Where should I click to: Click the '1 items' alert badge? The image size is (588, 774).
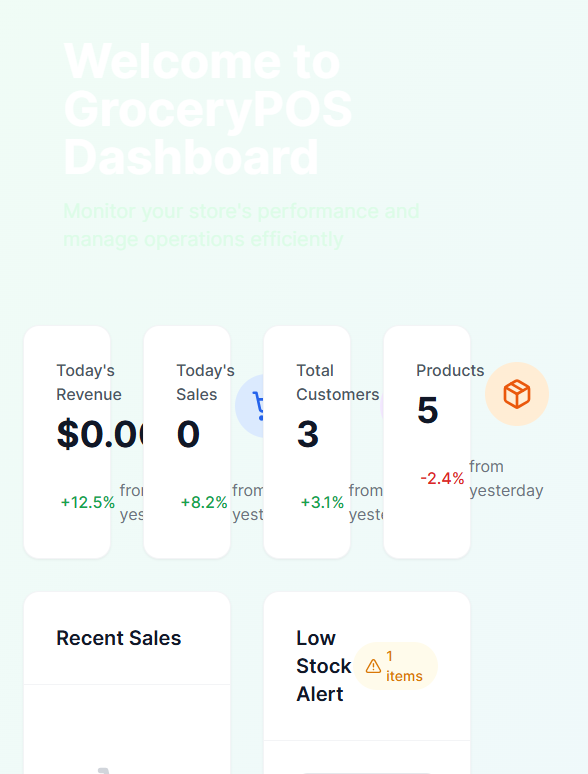tap(395, 666)
